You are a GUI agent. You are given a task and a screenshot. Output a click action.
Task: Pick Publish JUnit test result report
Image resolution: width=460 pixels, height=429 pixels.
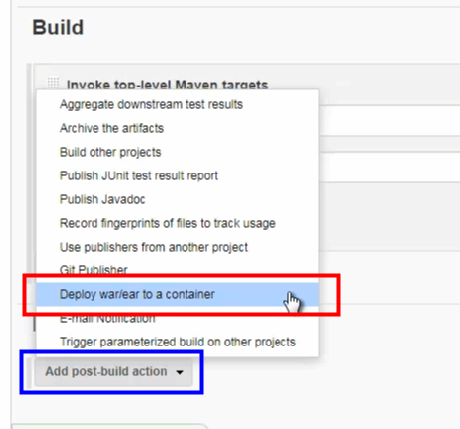139,176
